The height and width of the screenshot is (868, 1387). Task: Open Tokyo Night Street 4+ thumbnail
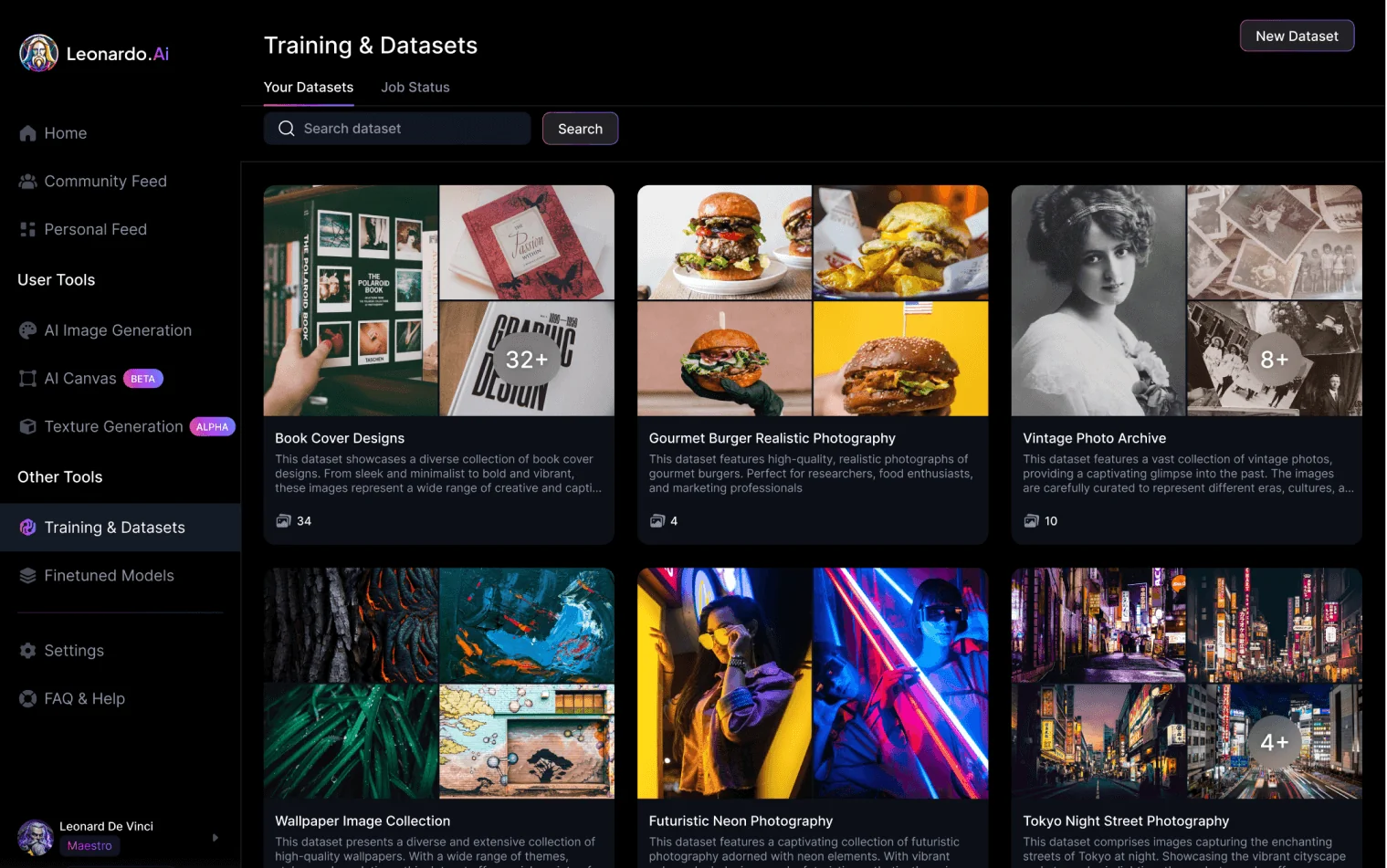click(x=1274, y=742)
